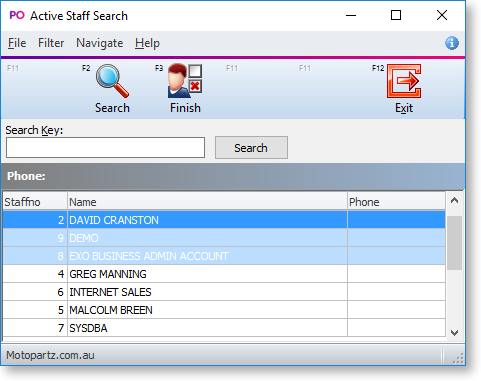Select the GREG MANNING row
Screen dimensions: 481x381
coord(224,274)
